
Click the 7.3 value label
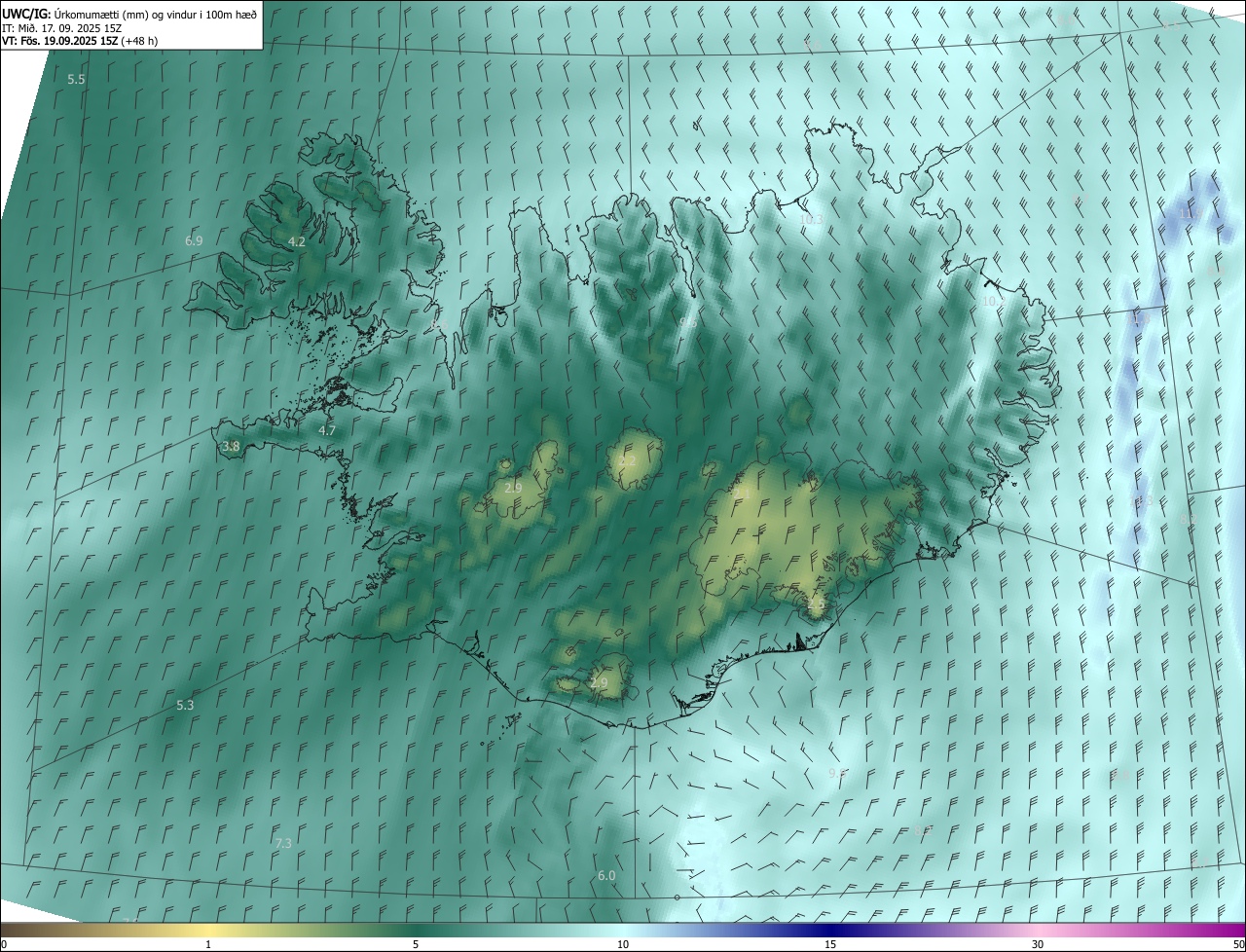pyautogui.click(x=283, y=843)
